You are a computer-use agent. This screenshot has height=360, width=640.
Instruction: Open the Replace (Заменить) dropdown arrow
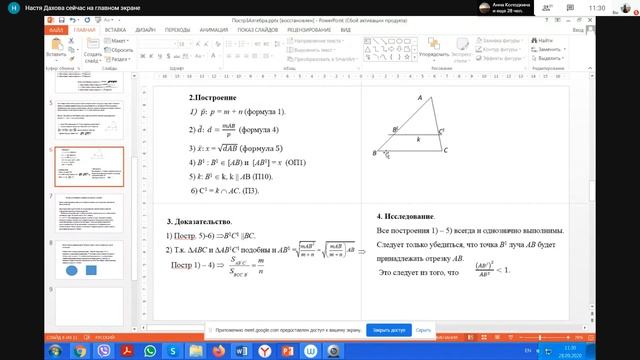point(565,49)
